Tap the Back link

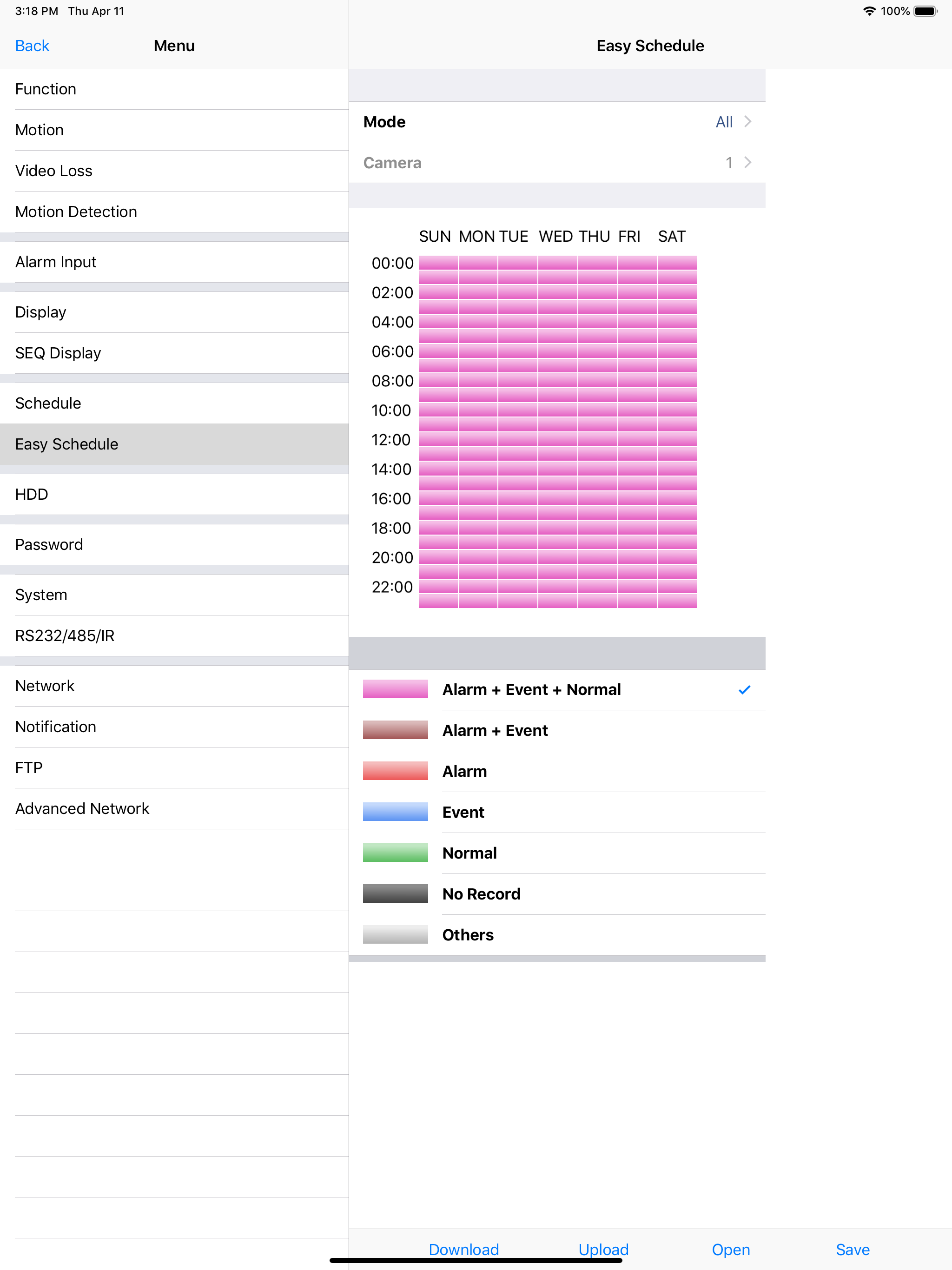[32, 46]
